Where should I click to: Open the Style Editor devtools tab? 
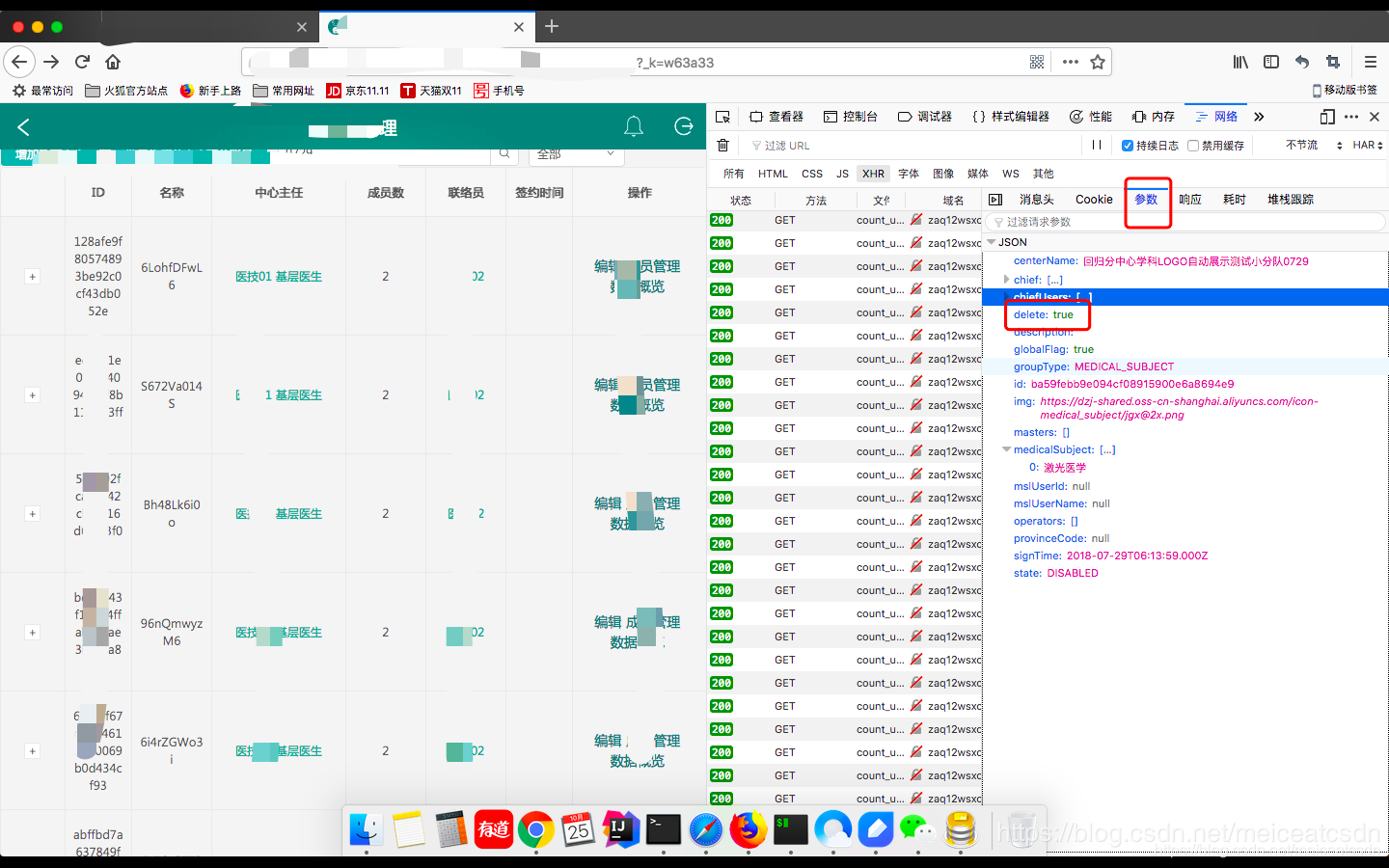pos(1011,117)
